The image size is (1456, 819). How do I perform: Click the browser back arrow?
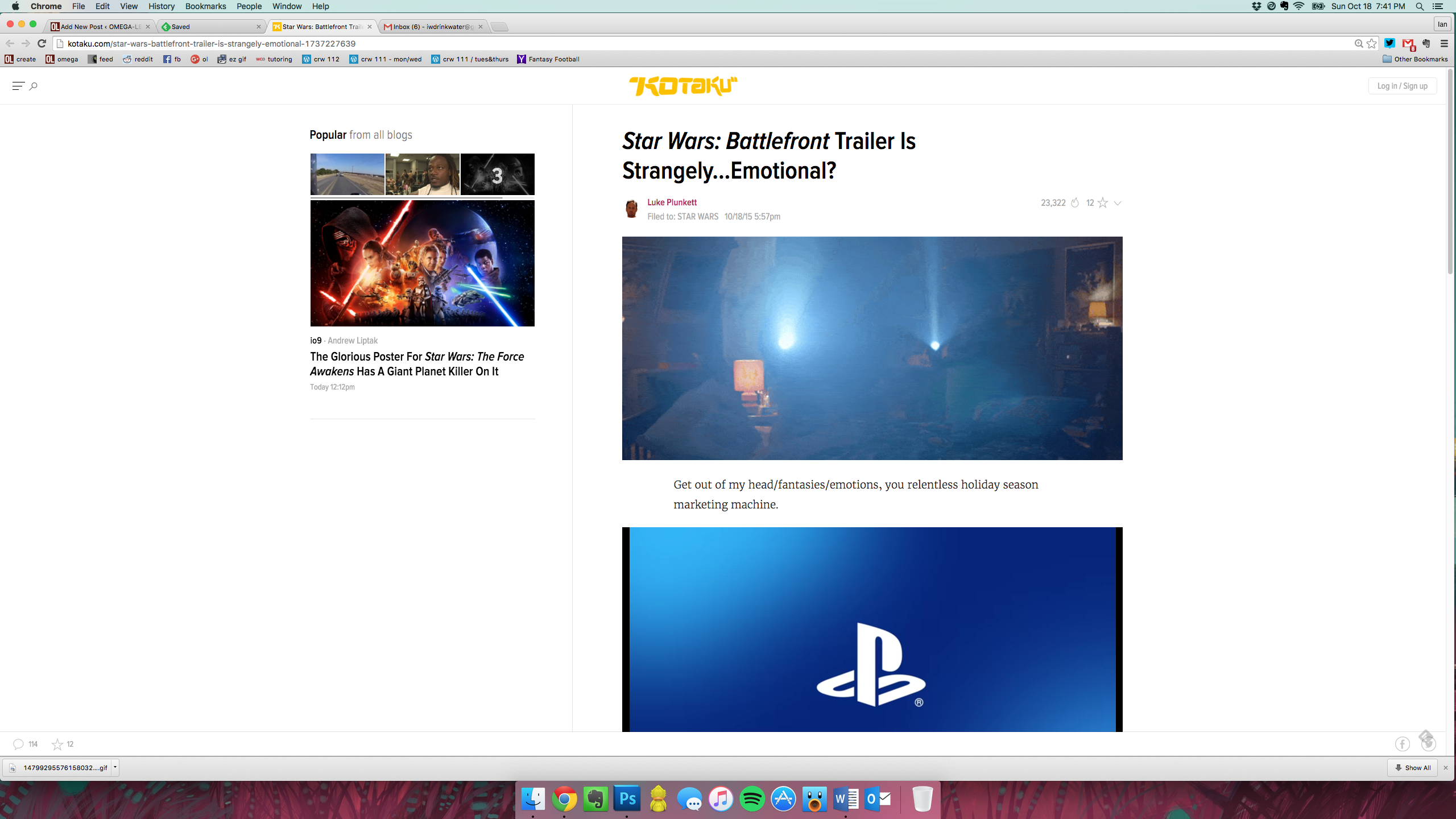point(10,43)
